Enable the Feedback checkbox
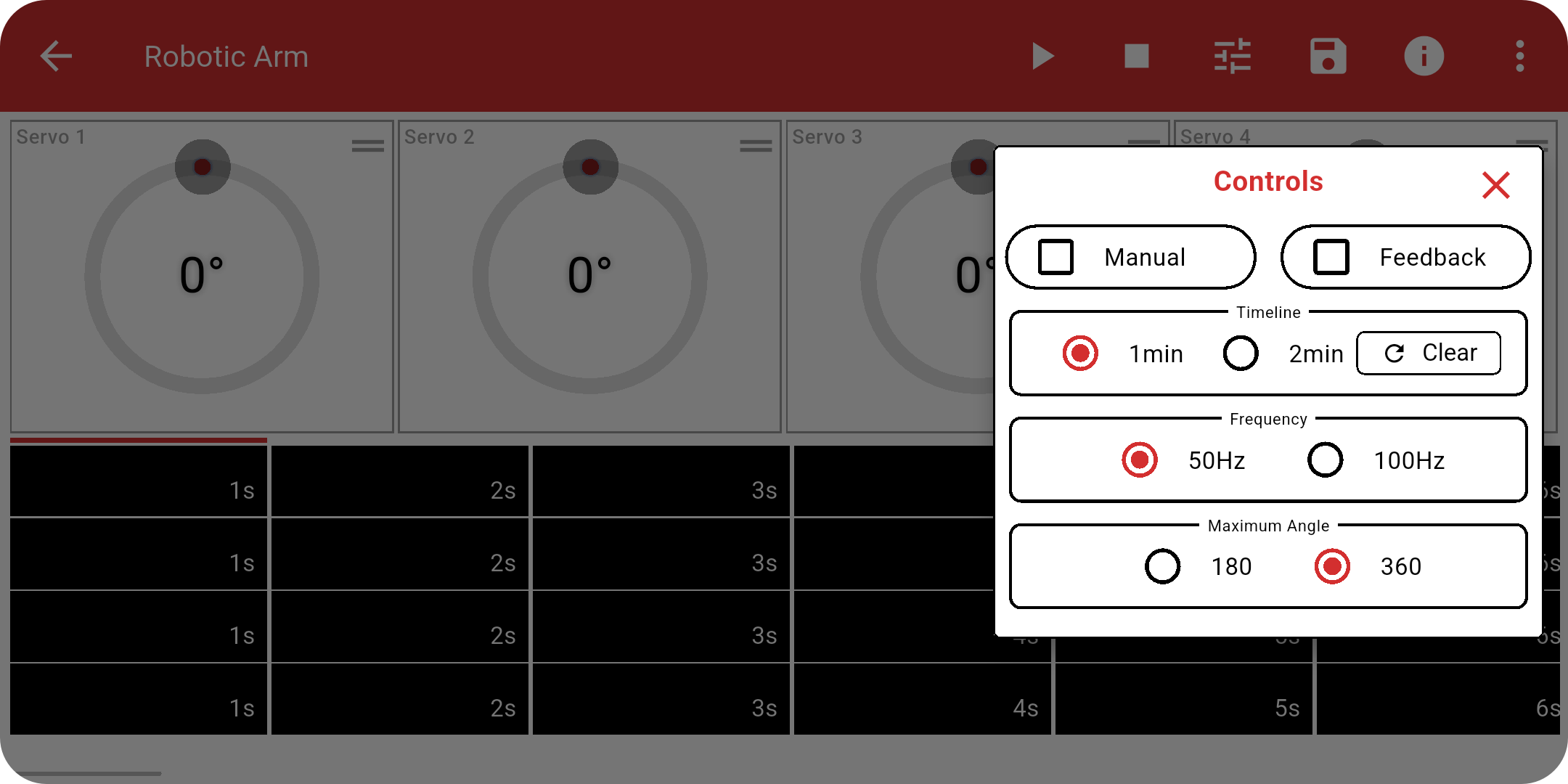1568x784 pixels. tap(1331, 257)
